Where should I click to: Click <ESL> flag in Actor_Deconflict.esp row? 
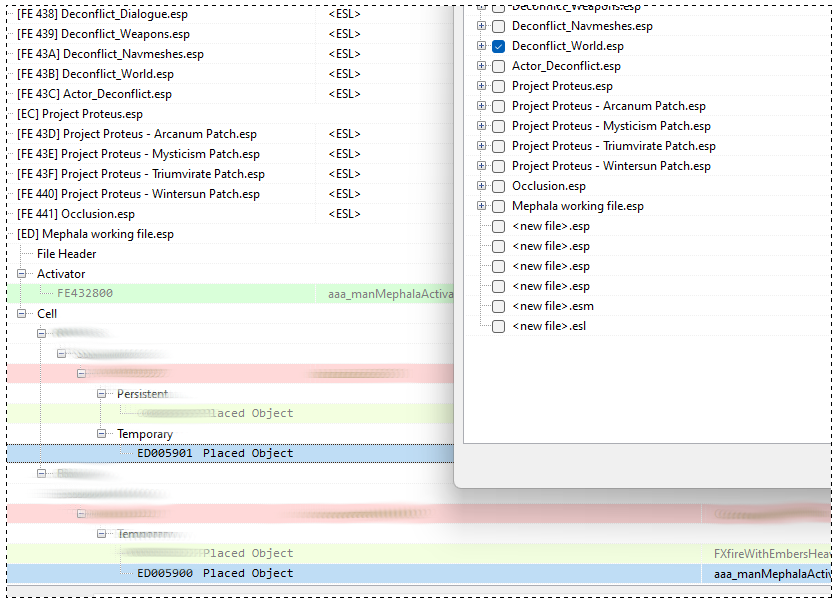[345, 94]
